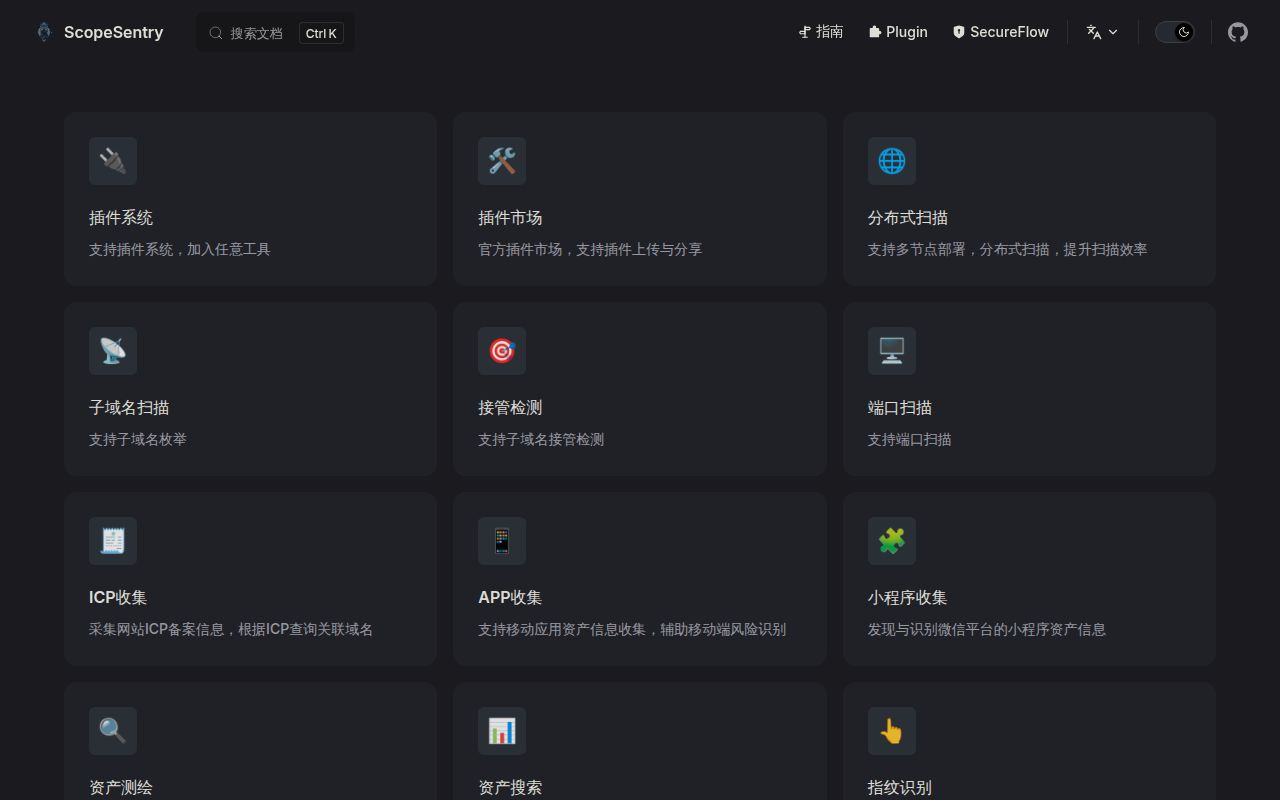The height and width of the screenshot is (800, 1280).
Task: Click the puzzle piece icon for 小程序收集
Action: coord(892,541)
